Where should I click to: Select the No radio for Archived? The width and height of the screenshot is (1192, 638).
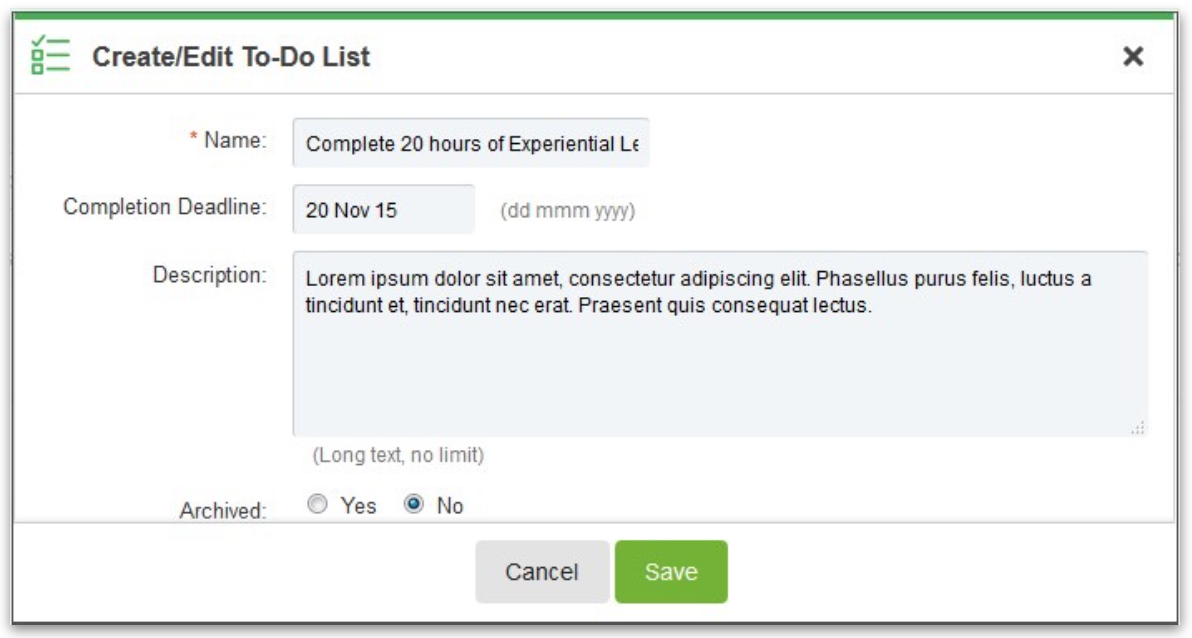coord(414,504)
